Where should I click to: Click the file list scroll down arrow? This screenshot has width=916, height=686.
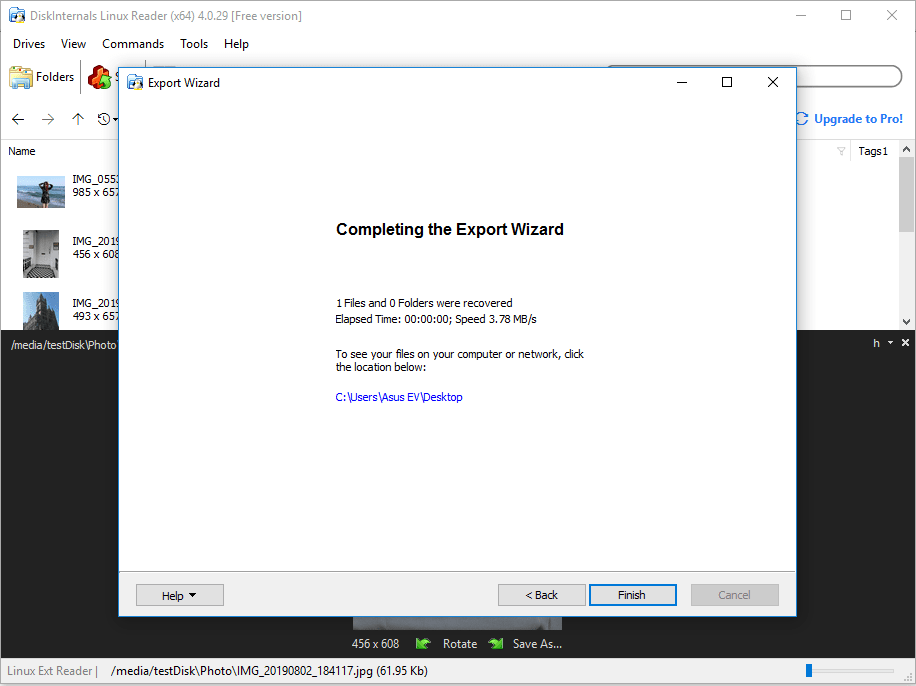coord(907,321)
